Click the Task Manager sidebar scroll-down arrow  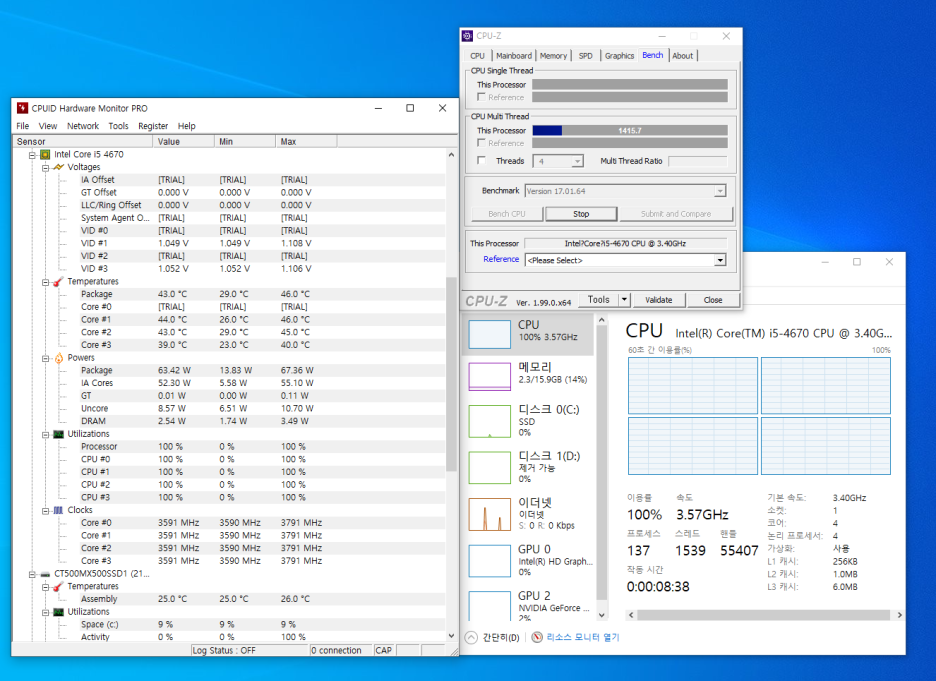click(x=602, y=615)
